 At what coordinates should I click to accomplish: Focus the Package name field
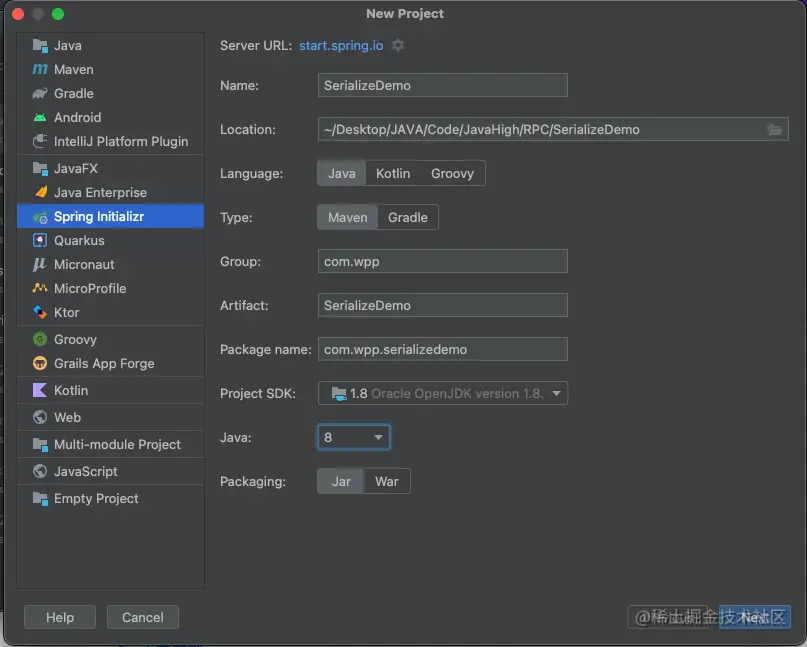click(x=443, y=349)
